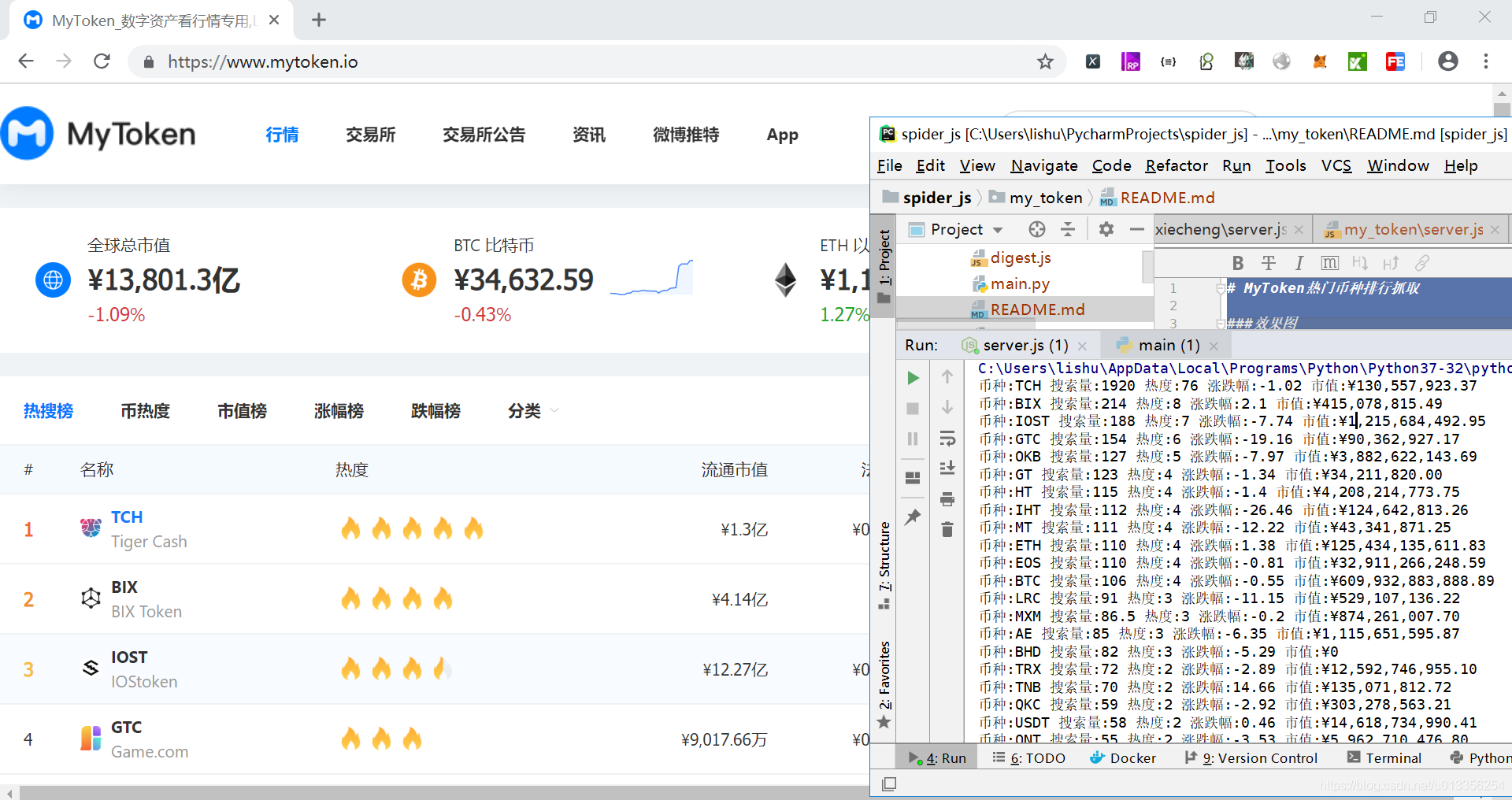Apply Italic in markdown toolbar
The width and height of the screenshot is (1512, 800).
pos(1299,263)
